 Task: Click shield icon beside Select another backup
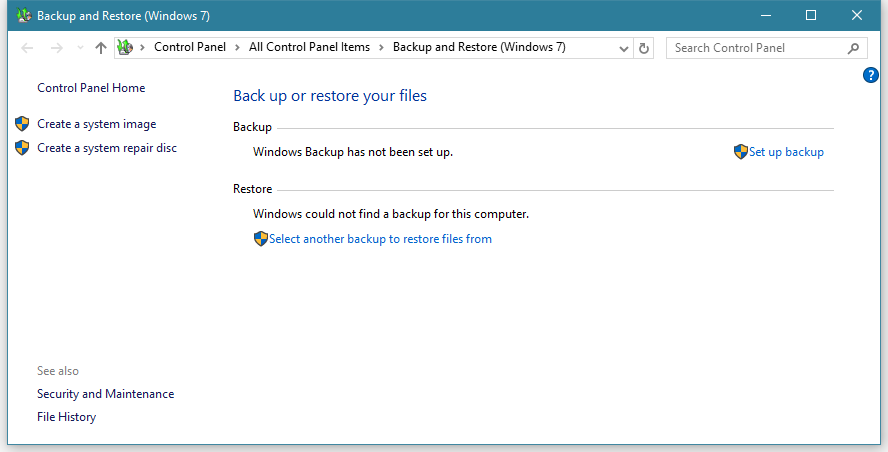click(261, 239)
